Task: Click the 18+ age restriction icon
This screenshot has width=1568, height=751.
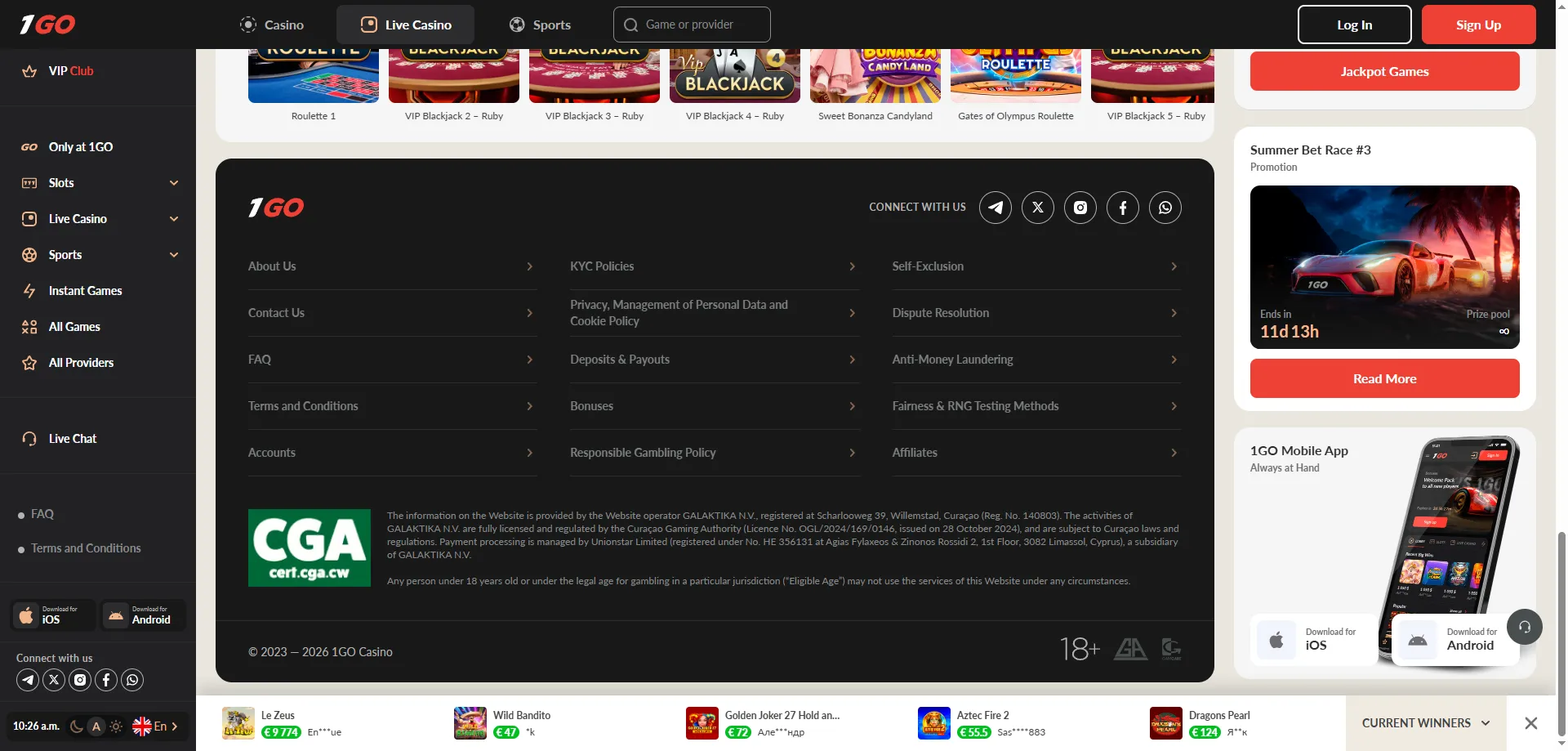Action: [1080, 650]
